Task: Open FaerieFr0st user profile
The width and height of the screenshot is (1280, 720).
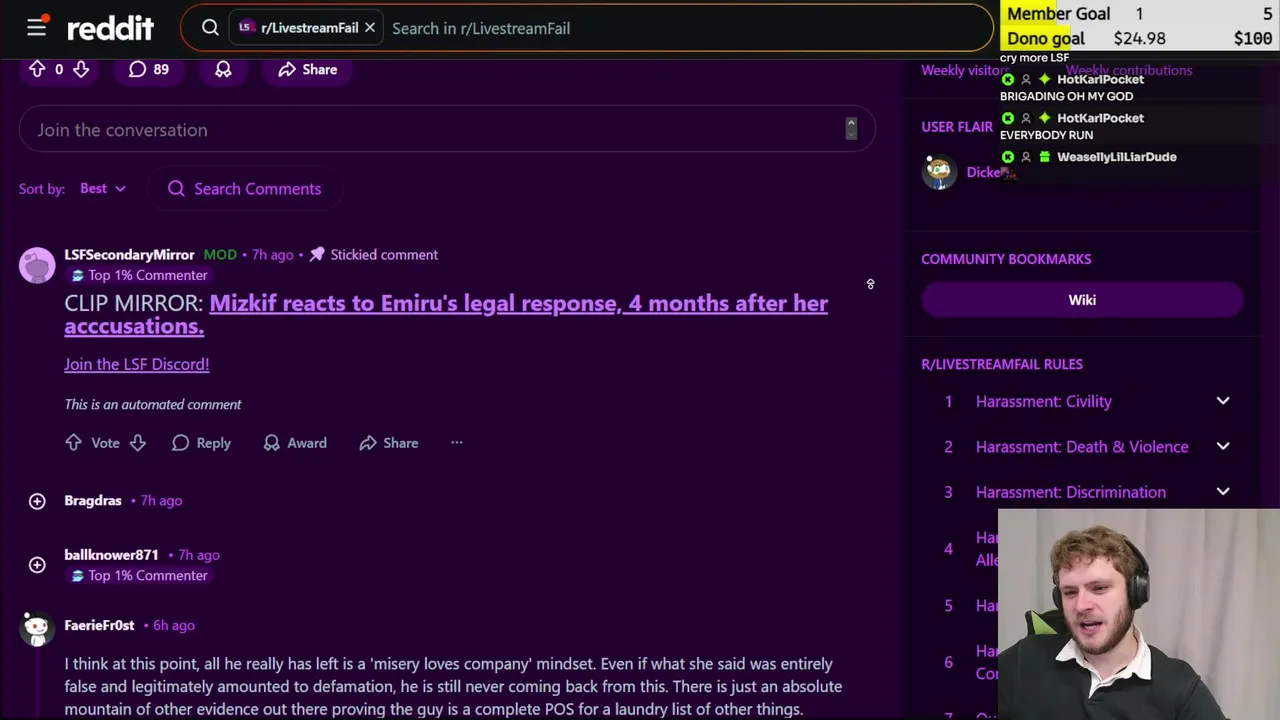Action: point(99,625)
